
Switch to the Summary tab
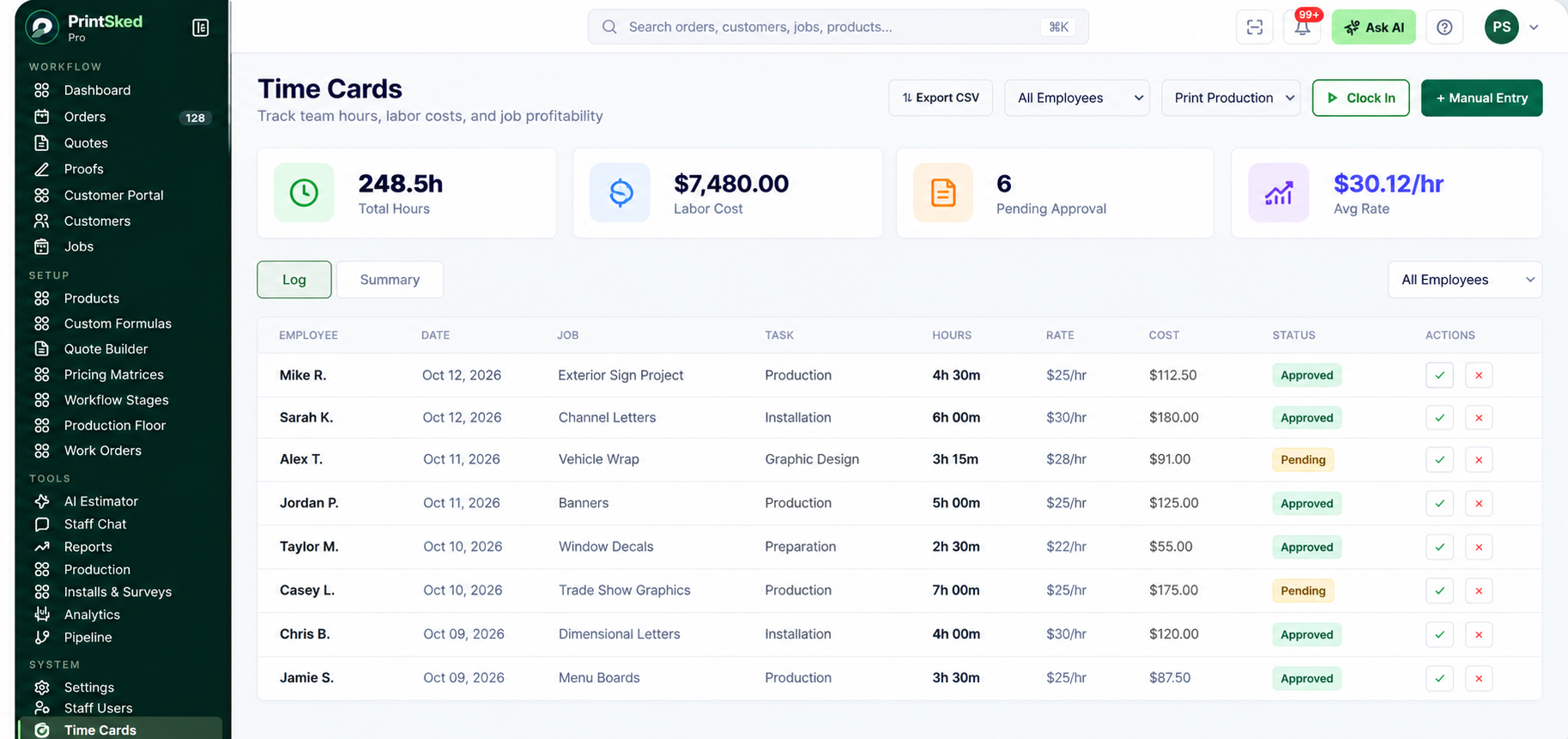tap(390, 280)
